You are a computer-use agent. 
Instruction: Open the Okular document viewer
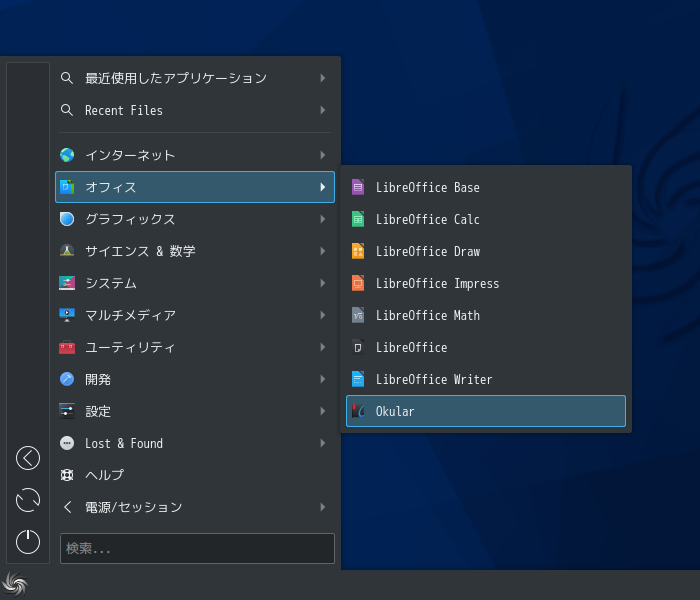click(486, 411)
